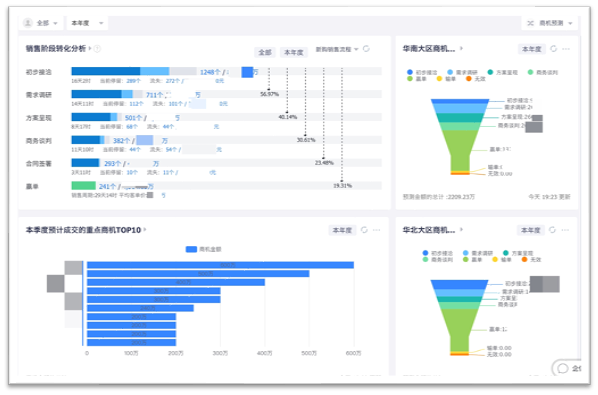Toggle 初步接洽 legend in 华南大区 chart
This screenshot has height=395, width=598.
[x=422, y=72]
